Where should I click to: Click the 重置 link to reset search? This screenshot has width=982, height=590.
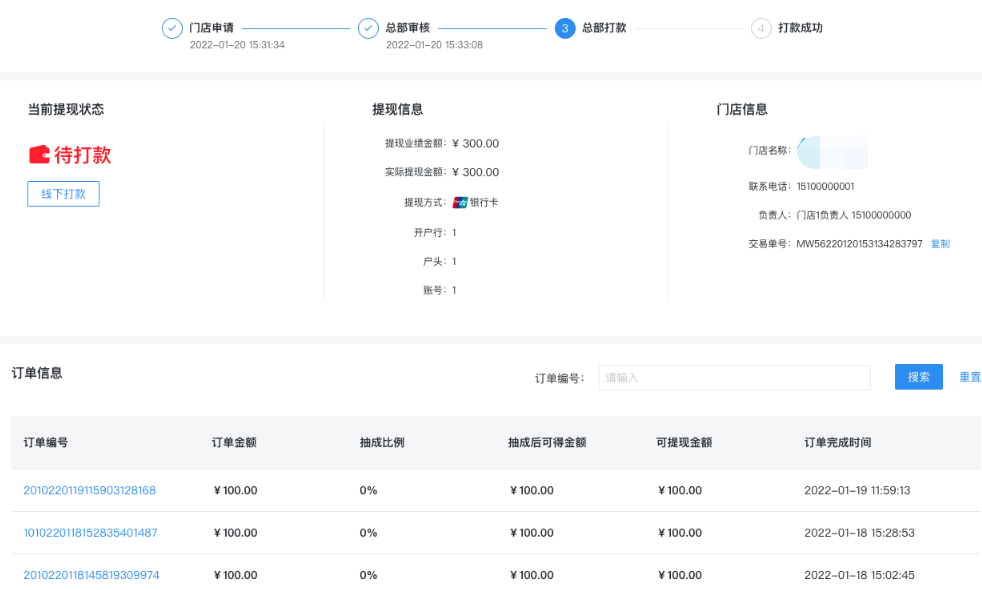[969, 377]
